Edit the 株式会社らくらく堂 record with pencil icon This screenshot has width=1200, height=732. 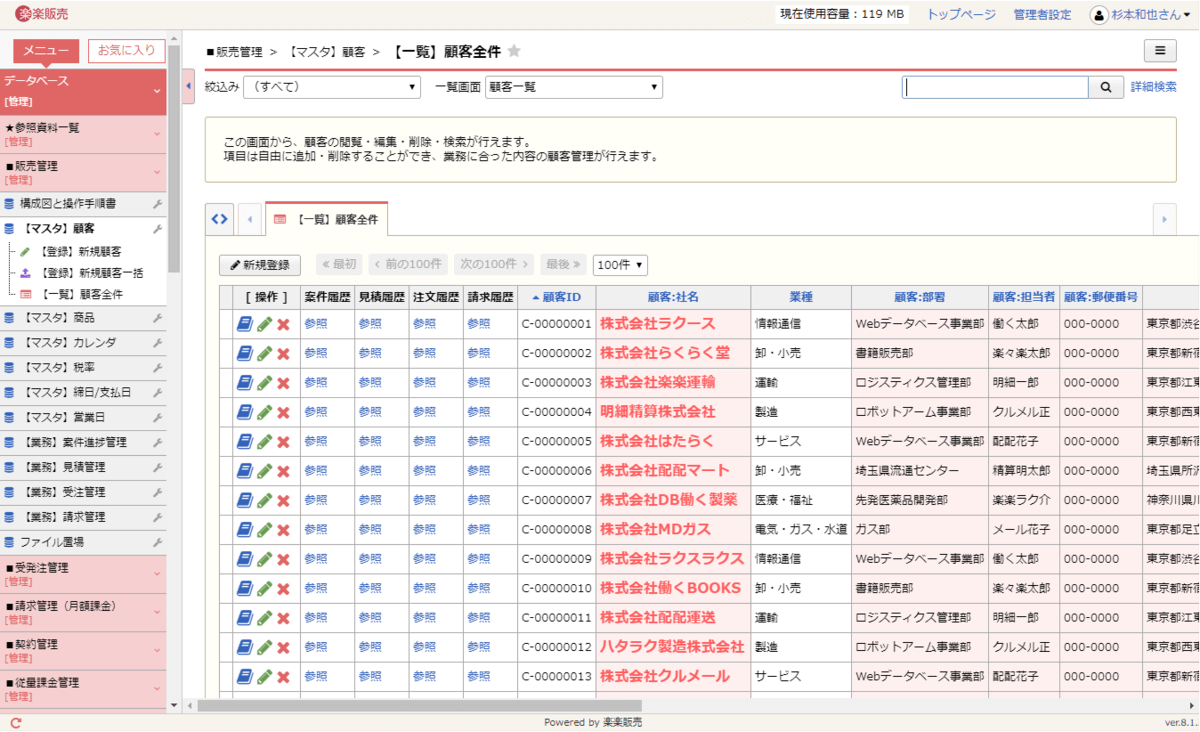coord(264,354)
